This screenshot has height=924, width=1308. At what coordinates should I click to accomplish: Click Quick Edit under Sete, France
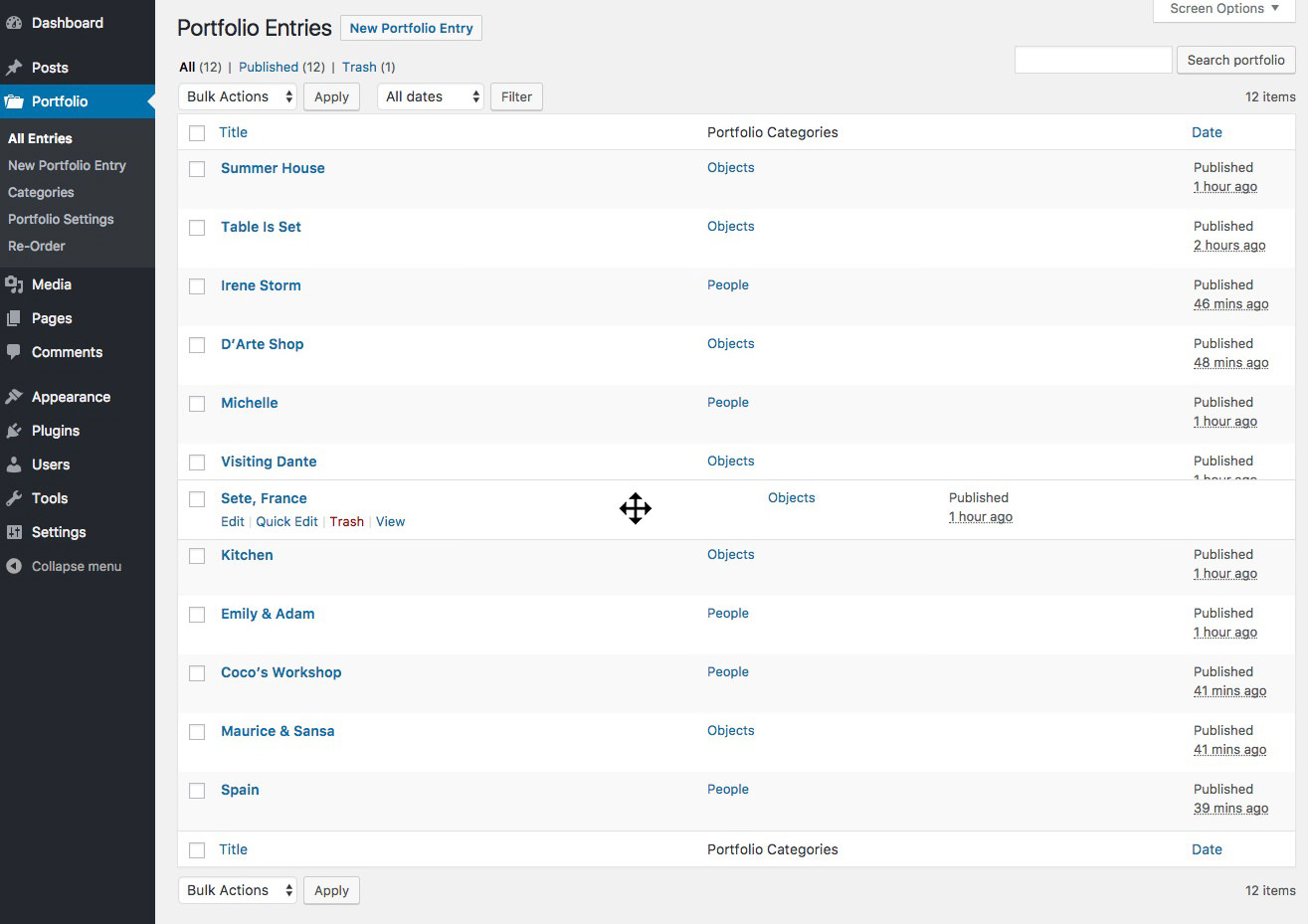pos(286,521)
